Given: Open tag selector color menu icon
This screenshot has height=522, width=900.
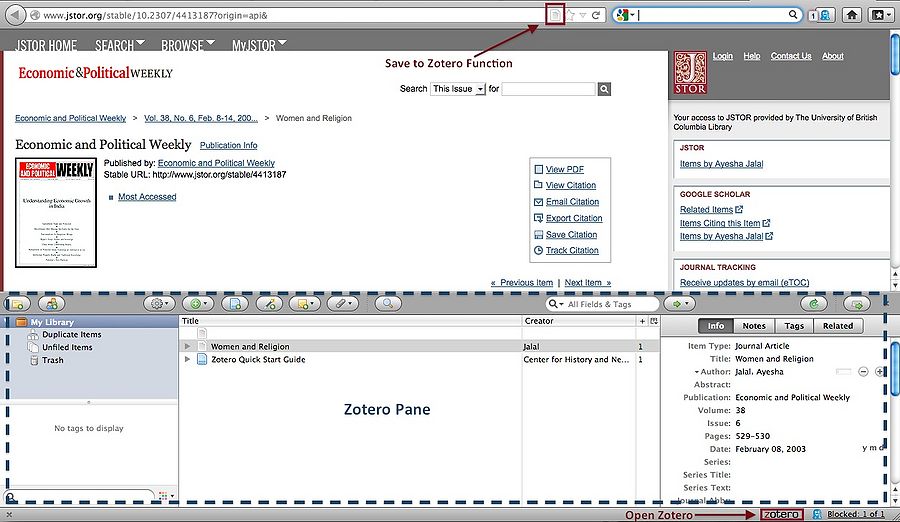Looking at the screenshot, I should tap(164, 496).
